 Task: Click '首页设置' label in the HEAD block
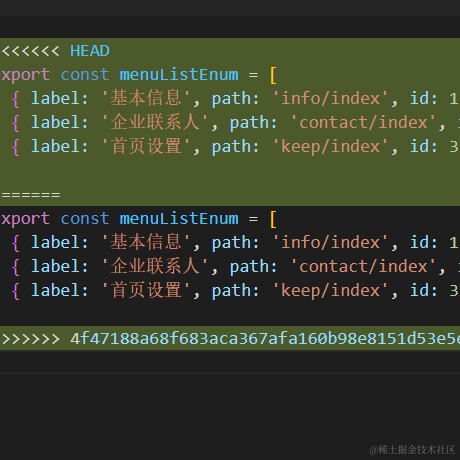[146, 146]
